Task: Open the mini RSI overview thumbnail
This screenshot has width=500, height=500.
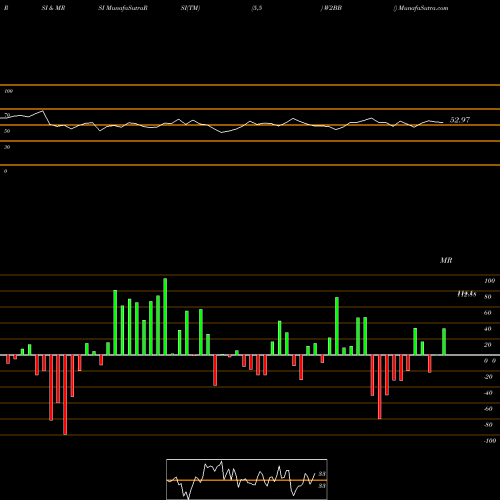Action: pyautogui.click(x=247, y=479)
